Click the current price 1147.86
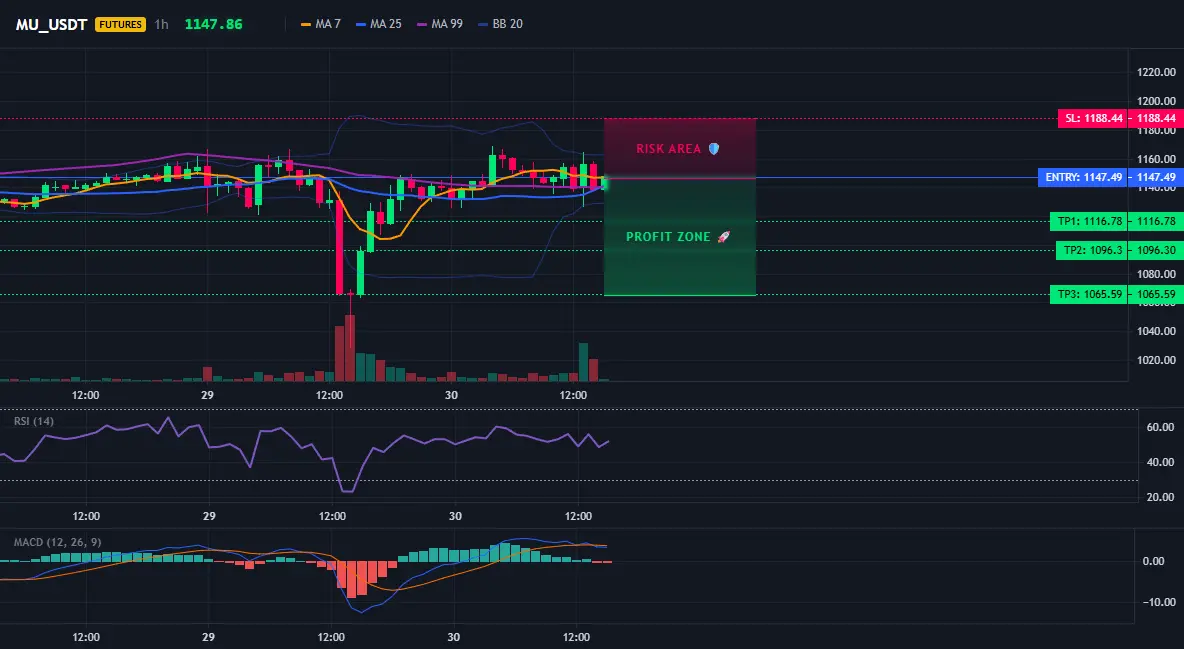This screenshot has height=649, width=1184. [x=214, y=24]
